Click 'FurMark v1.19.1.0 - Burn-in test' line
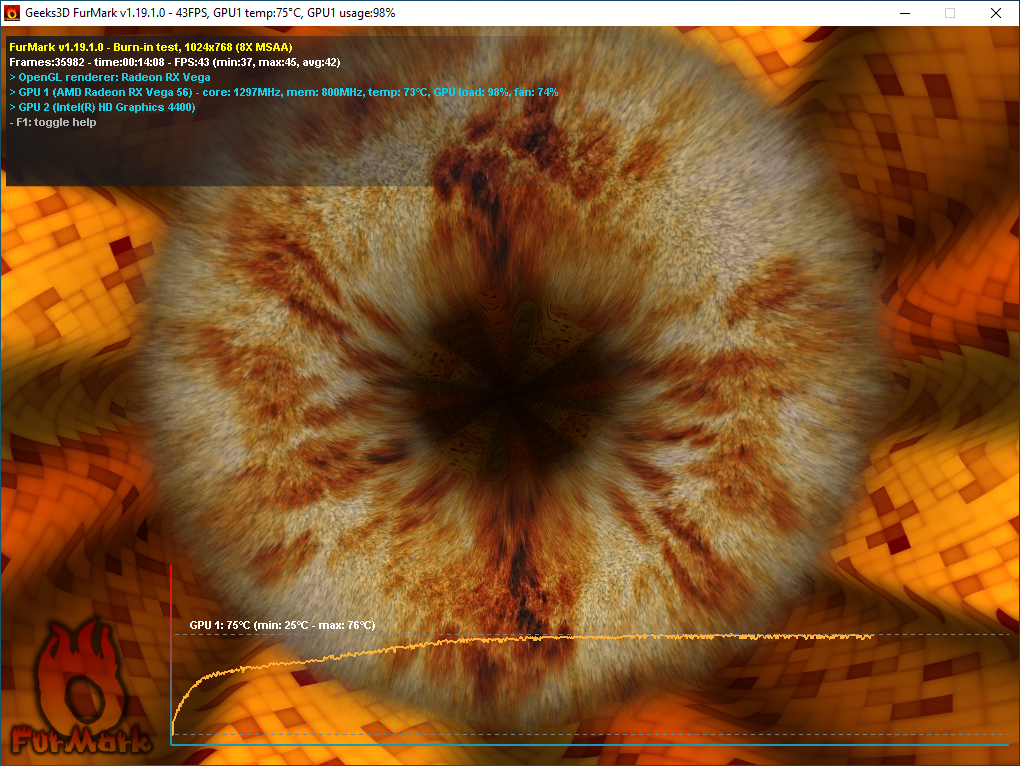The image size is (1020, 766). (x=151, y=47)
